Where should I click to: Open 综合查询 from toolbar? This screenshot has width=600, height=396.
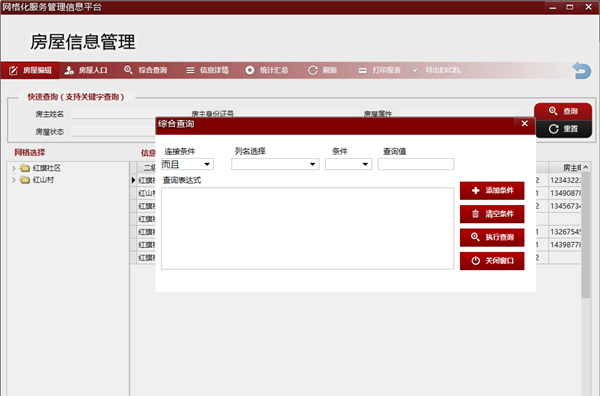145,70
